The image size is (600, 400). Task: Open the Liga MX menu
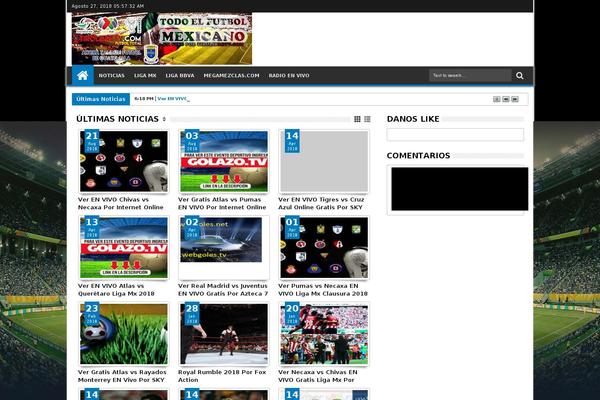point(145,75)
